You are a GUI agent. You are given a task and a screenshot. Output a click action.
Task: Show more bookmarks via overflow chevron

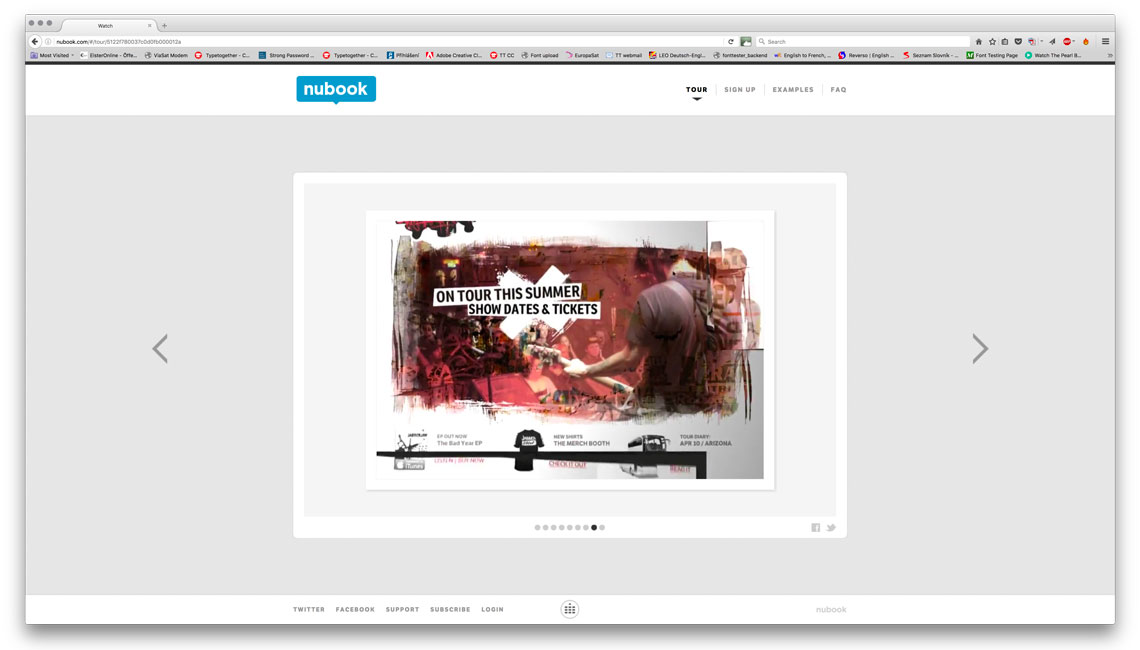[1109, 55]
